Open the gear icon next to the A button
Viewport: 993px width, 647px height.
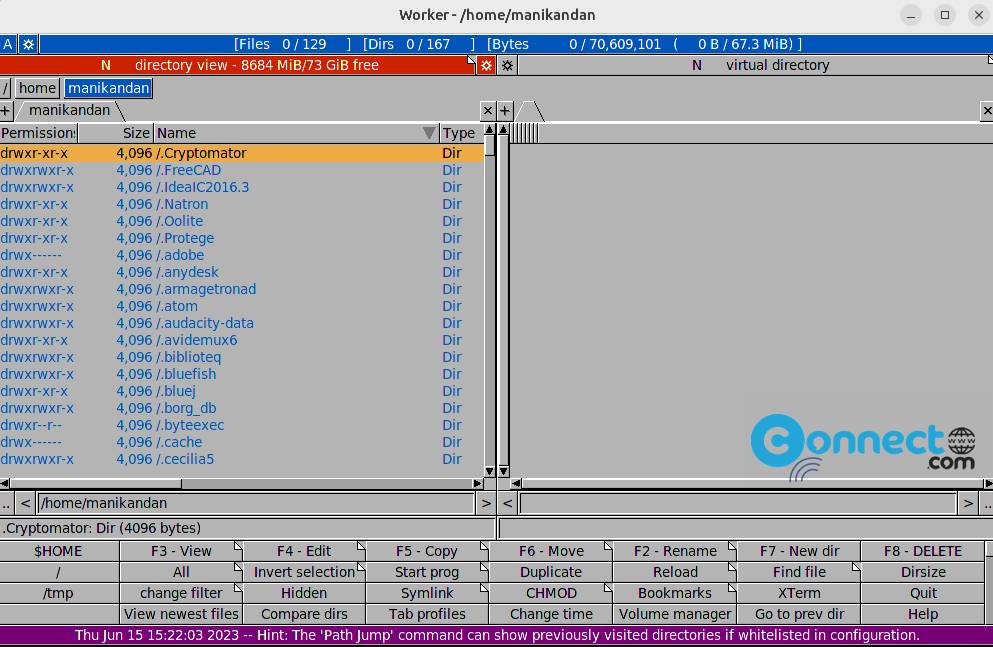[x=28, y=44]
